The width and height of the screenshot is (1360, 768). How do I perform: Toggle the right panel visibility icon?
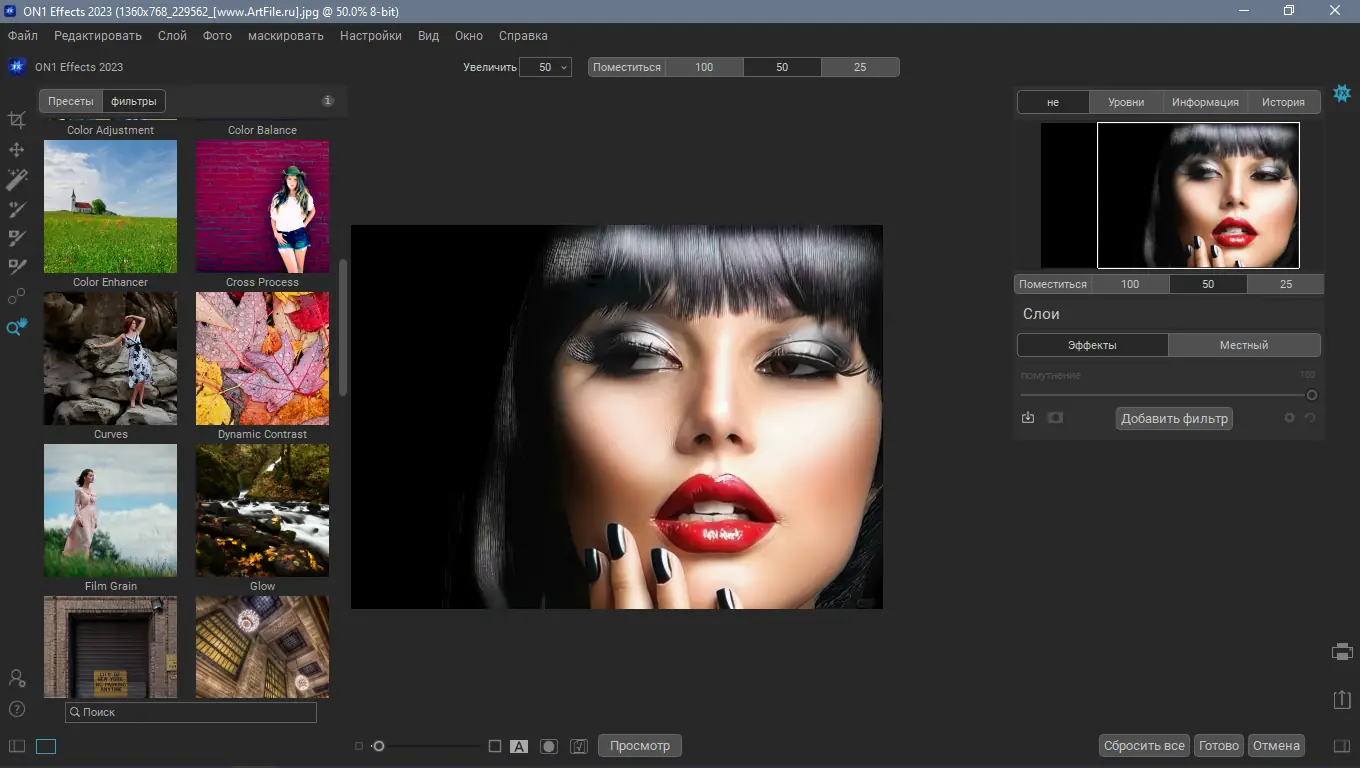point(1342,746)
